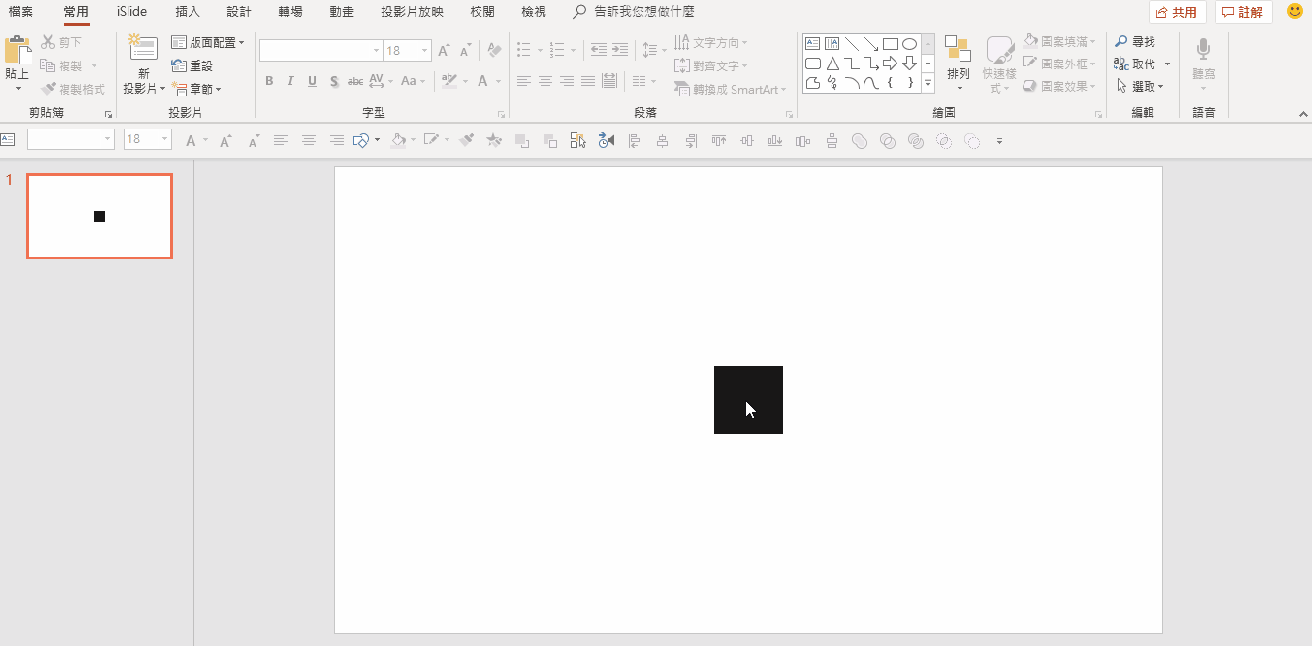
Task: Click the 聽寫 (Dictate) microphone icon
Action: point(1203,49)
